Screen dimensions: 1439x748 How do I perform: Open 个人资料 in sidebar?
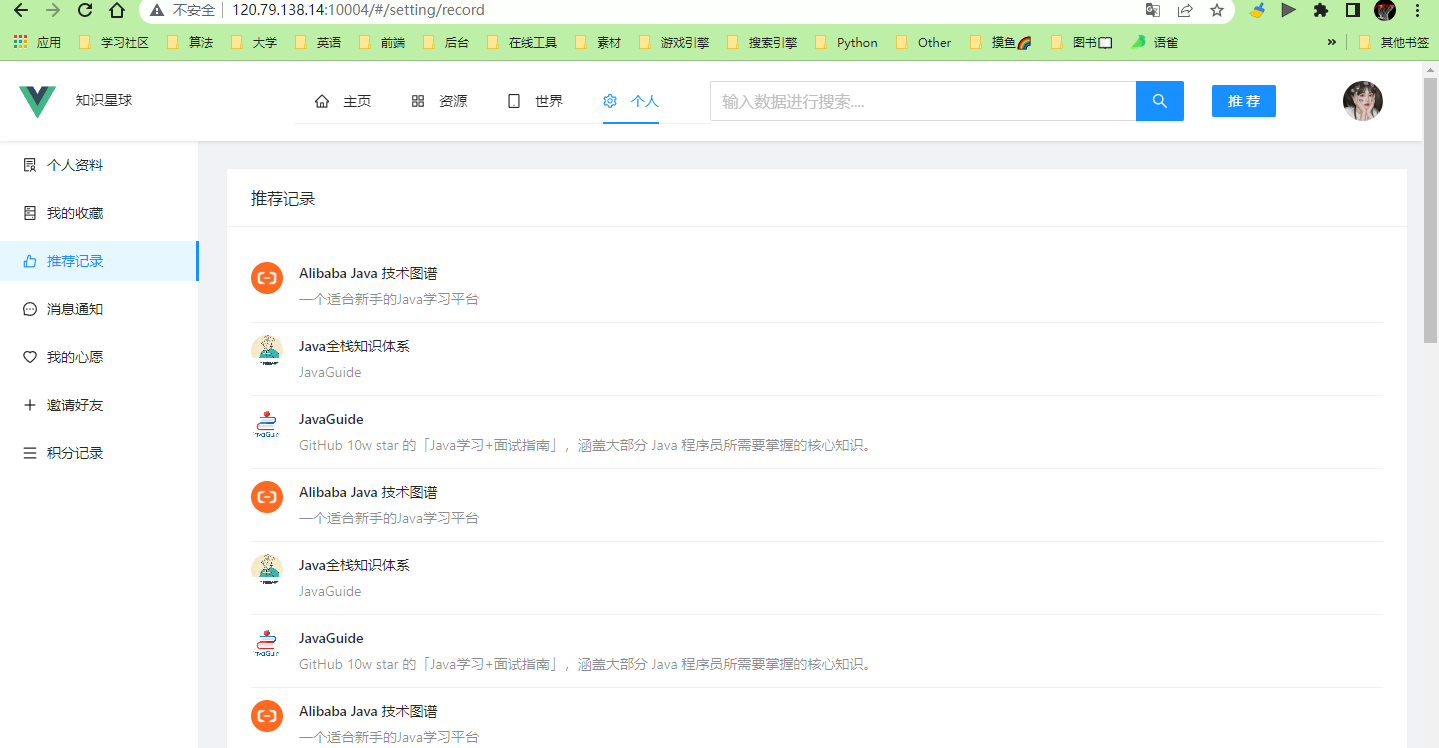(99, 165)
